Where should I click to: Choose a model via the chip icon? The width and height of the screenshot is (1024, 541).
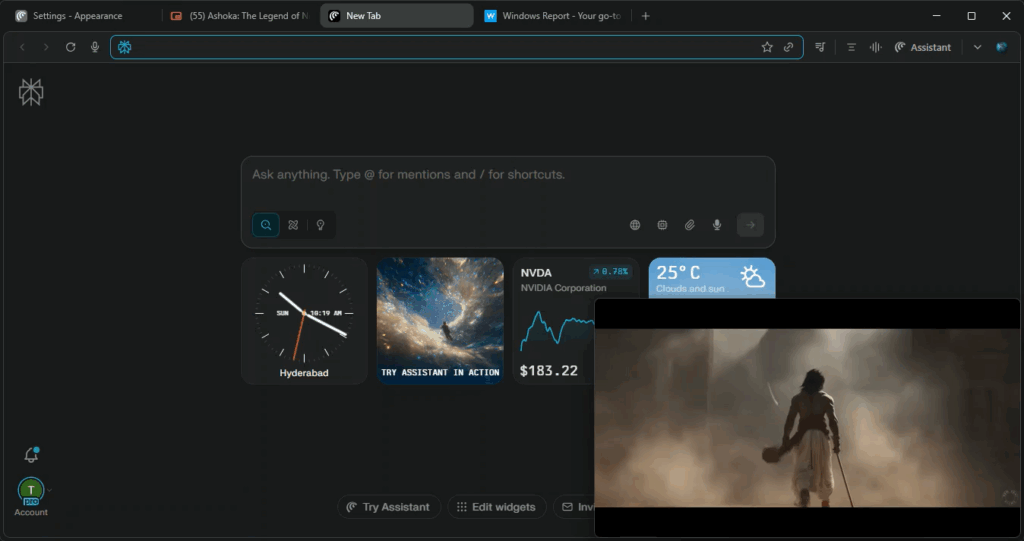pyautogui.click(x=662, y=225)
